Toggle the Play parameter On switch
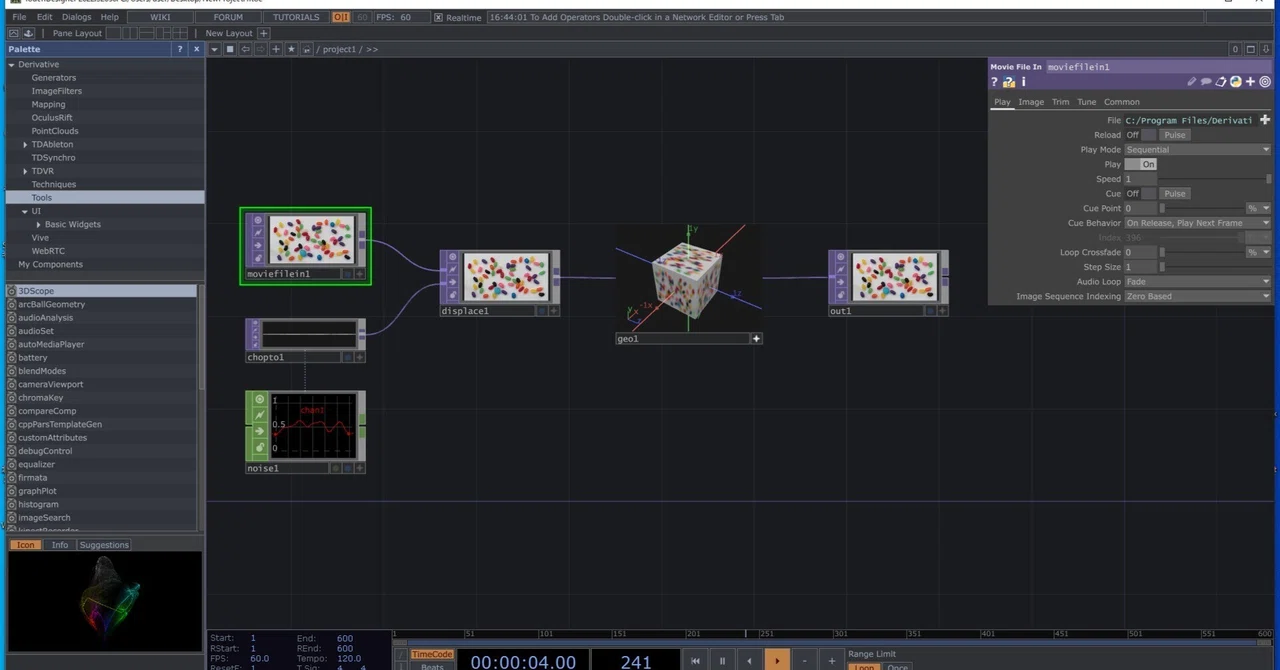1280x670 pixels. pos(1141,164)
